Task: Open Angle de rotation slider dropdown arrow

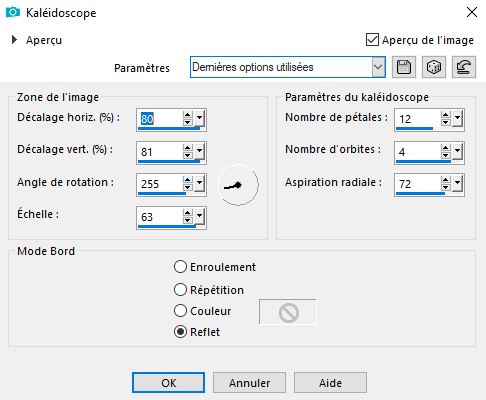Action: point(199,183)
